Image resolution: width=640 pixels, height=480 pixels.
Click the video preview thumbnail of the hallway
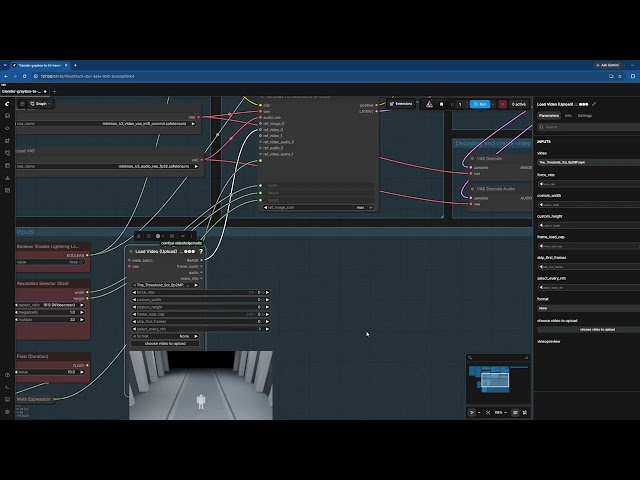pyautogui.click(x=201, y=385)
